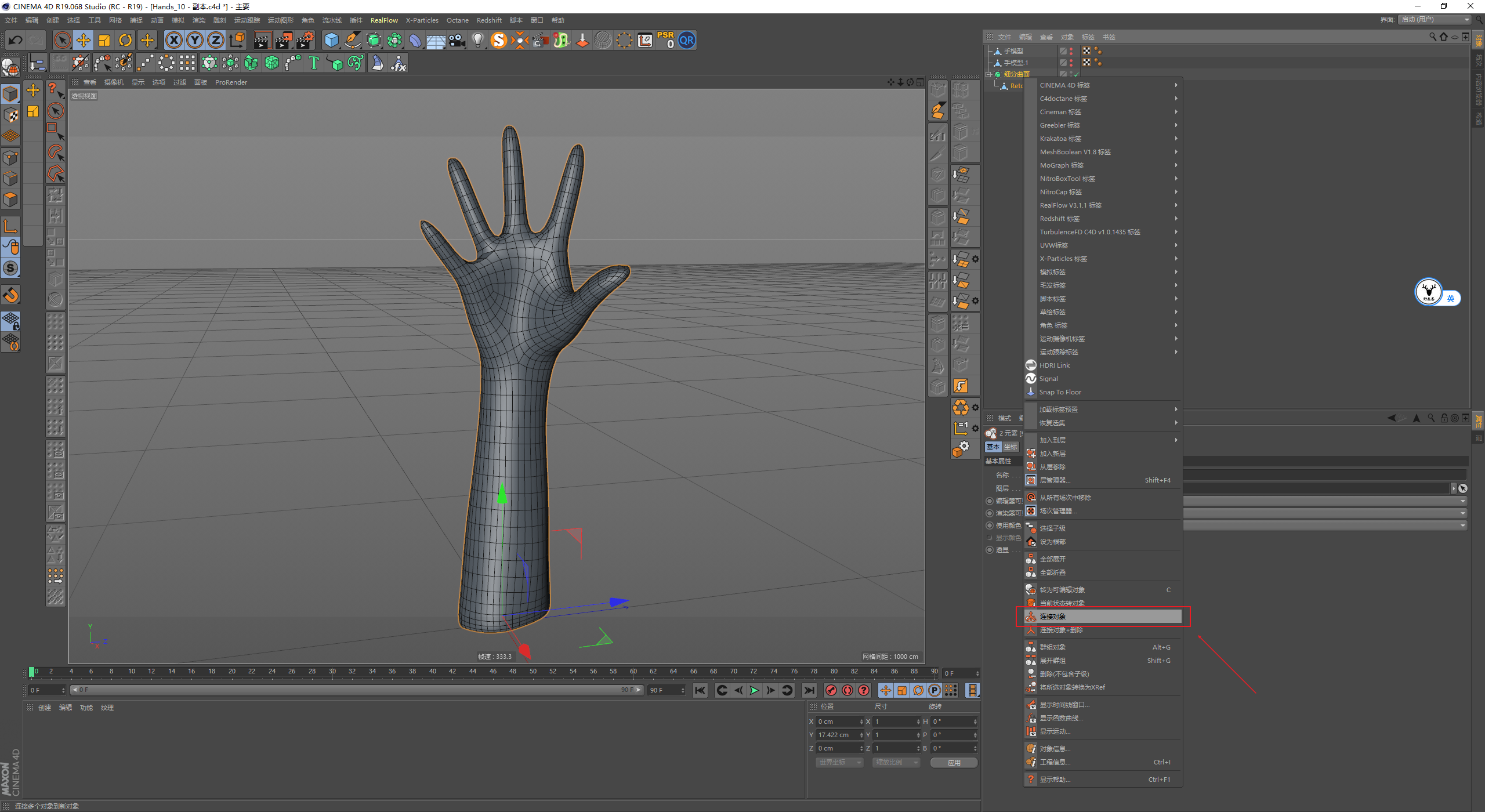Toggle the X axis lock
Image resolution: width=1485 pixels, height=812 pixels.
point(173,40)
